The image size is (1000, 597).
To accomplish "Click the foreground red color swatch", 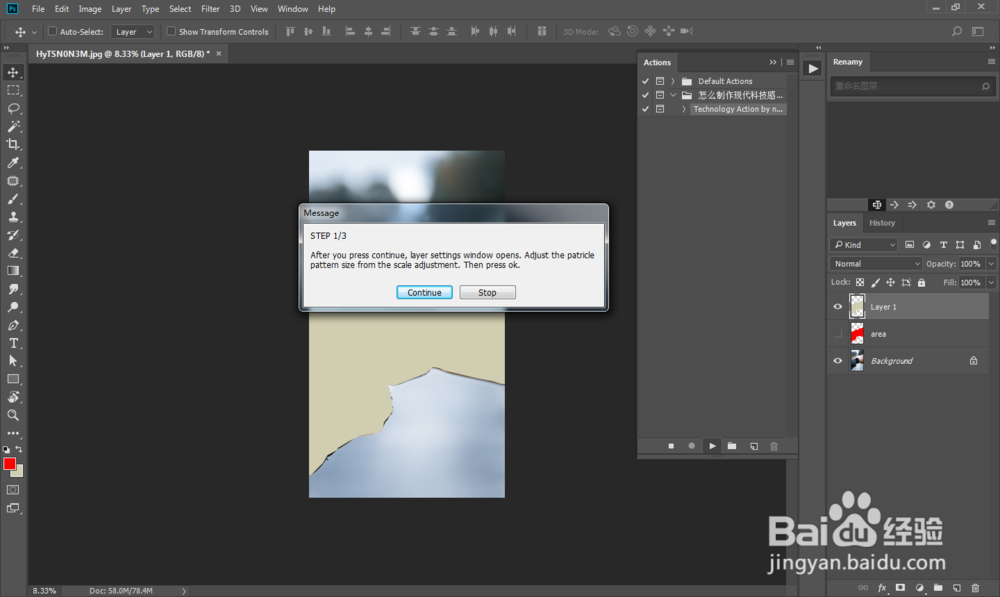I will click(9, 464).
